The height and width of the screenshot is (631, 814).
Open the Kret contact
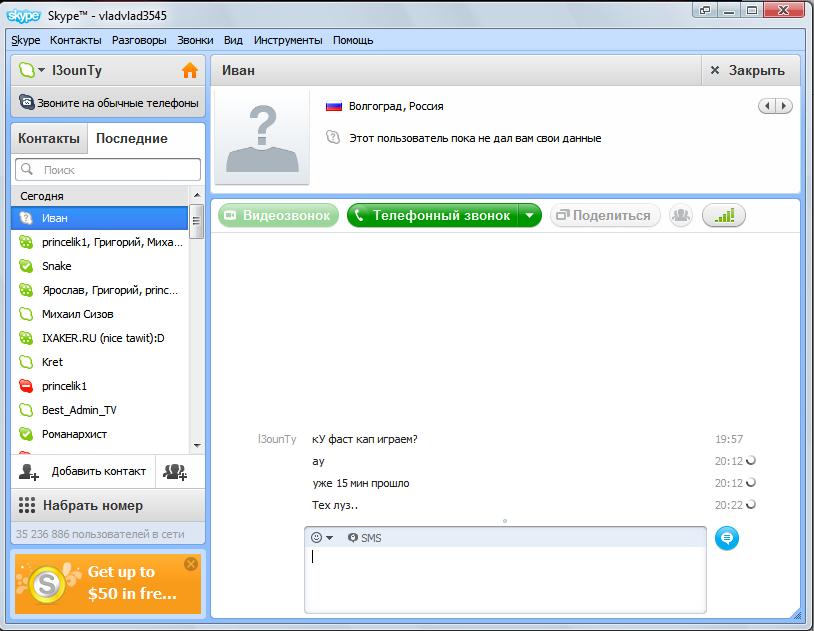(100, 361)
